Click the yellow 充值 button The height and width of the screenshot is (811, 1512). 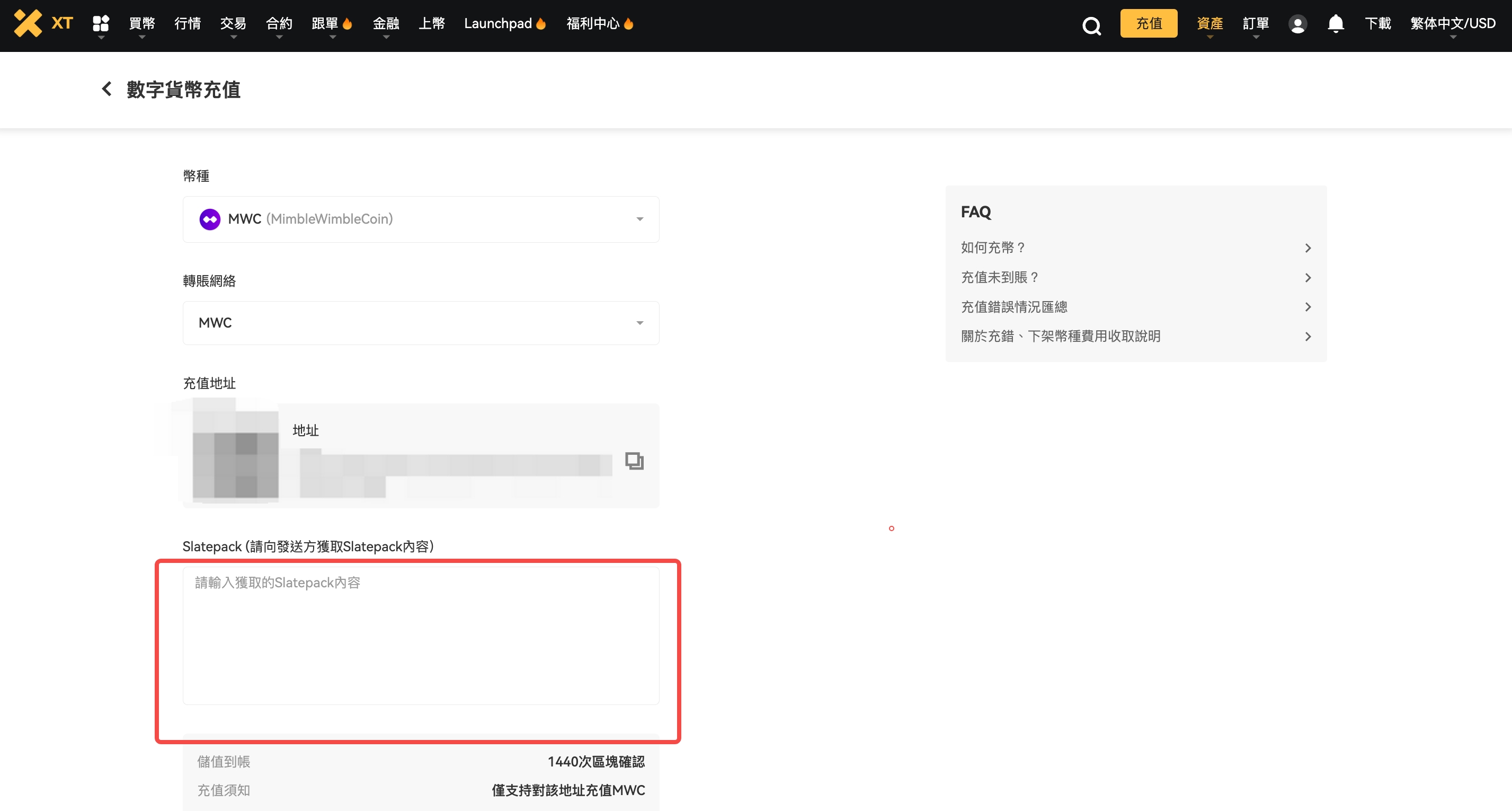click(x=1149, y=23)
